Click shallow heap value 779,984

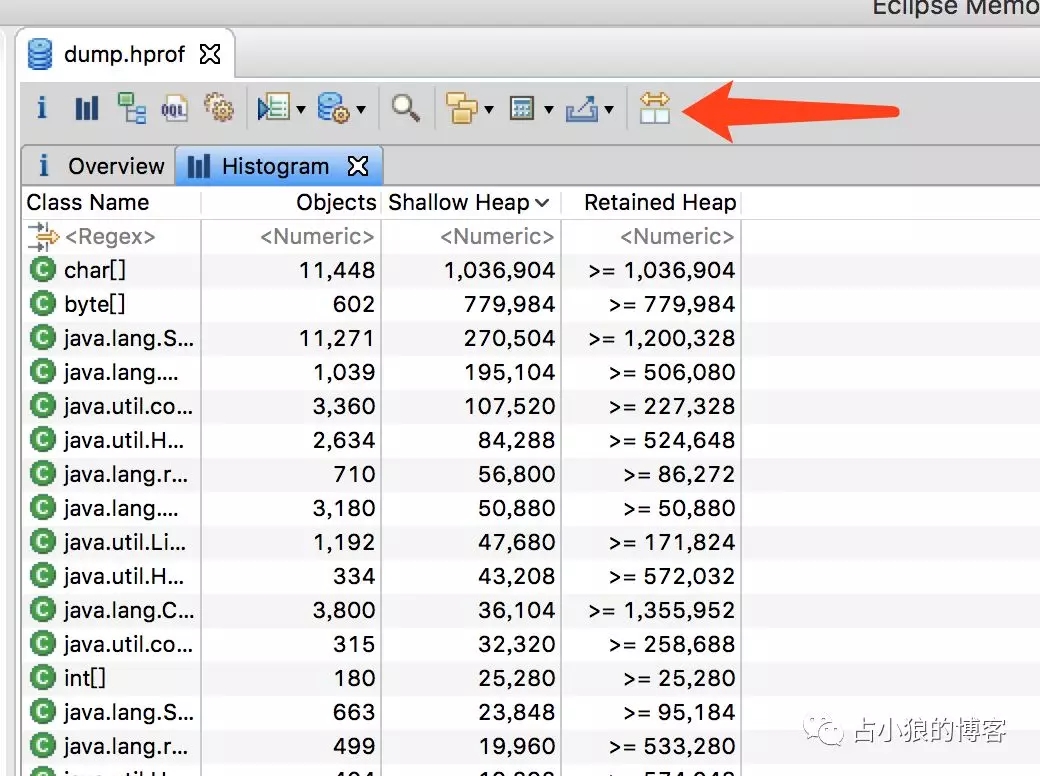[509, 304]
